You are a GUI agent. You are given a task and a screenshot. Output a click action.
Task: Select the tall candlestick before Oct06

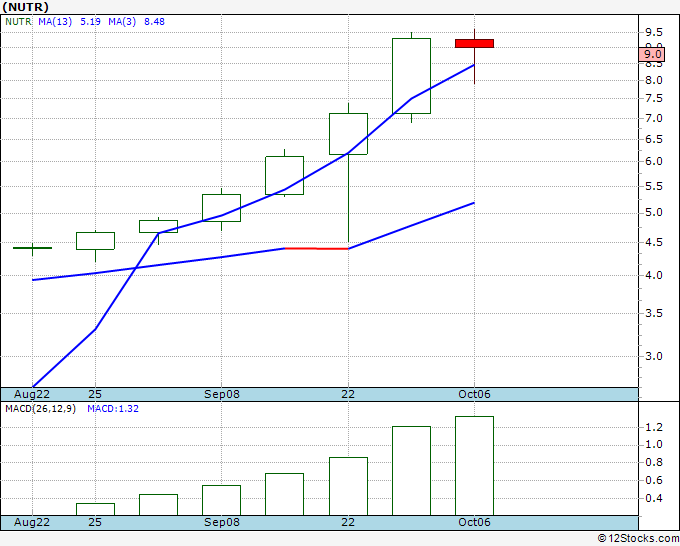point(412,76)
